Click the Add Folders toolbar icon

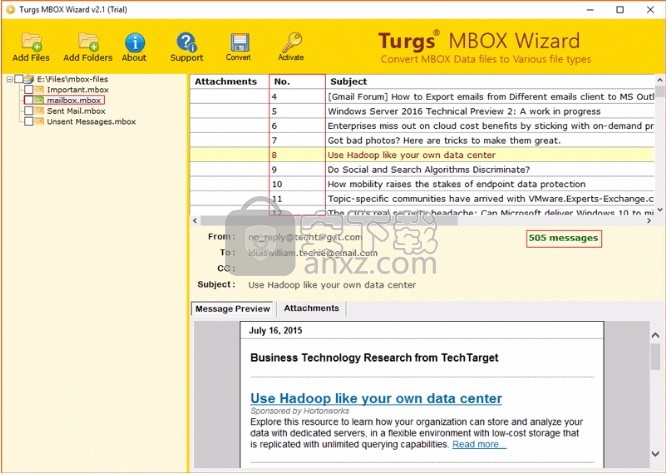click(88, 42)
